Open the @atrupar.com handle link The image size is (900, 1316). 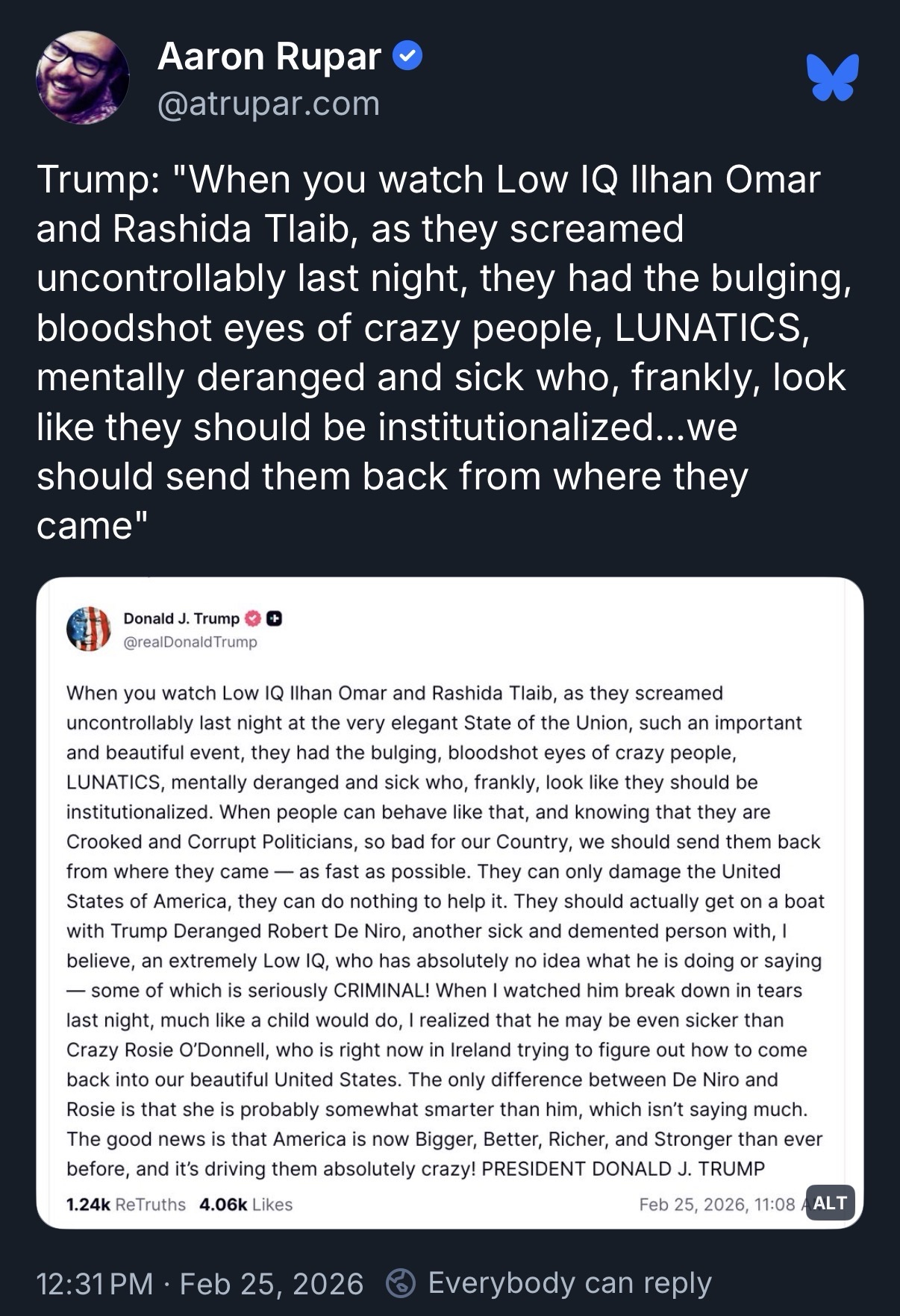[x=269, y=104]
